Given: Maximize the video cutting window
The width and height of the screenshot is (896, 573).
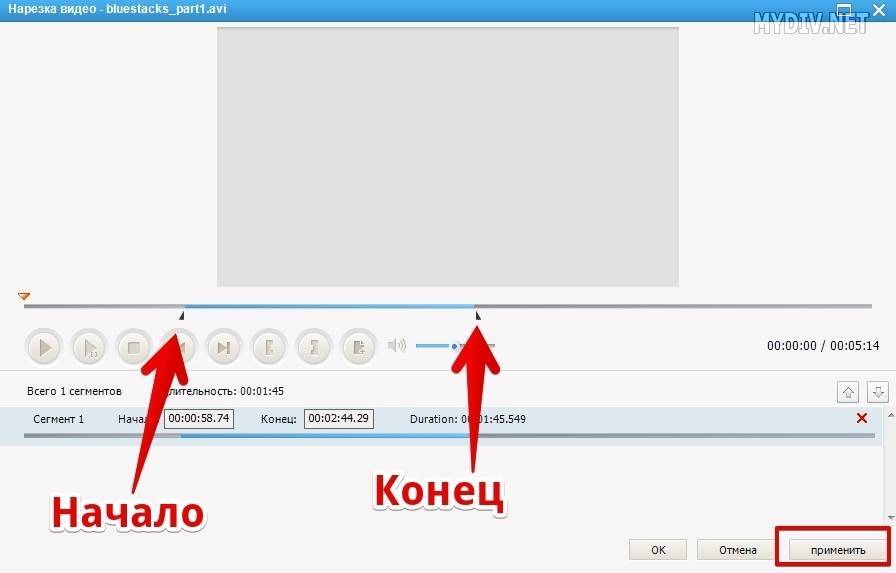Looking at the screenshot, I should pos(844,10).
